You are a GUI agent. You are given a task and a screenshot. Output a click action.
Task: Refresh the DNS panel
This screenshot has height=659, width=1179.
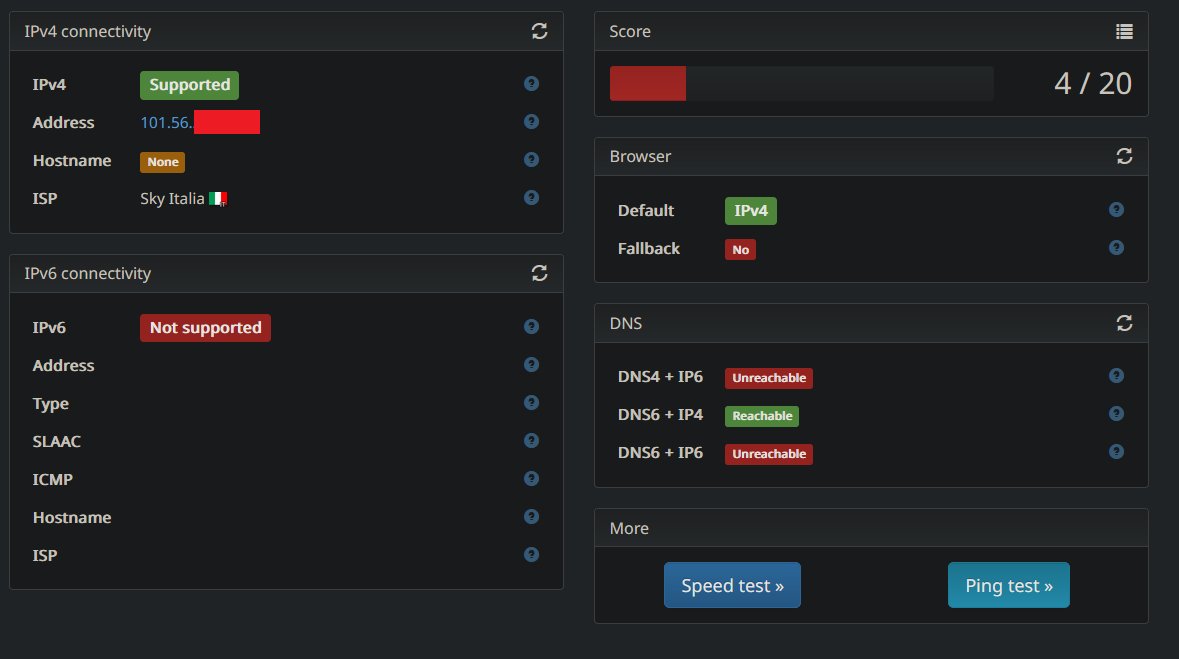click(x=1124, y=323)
